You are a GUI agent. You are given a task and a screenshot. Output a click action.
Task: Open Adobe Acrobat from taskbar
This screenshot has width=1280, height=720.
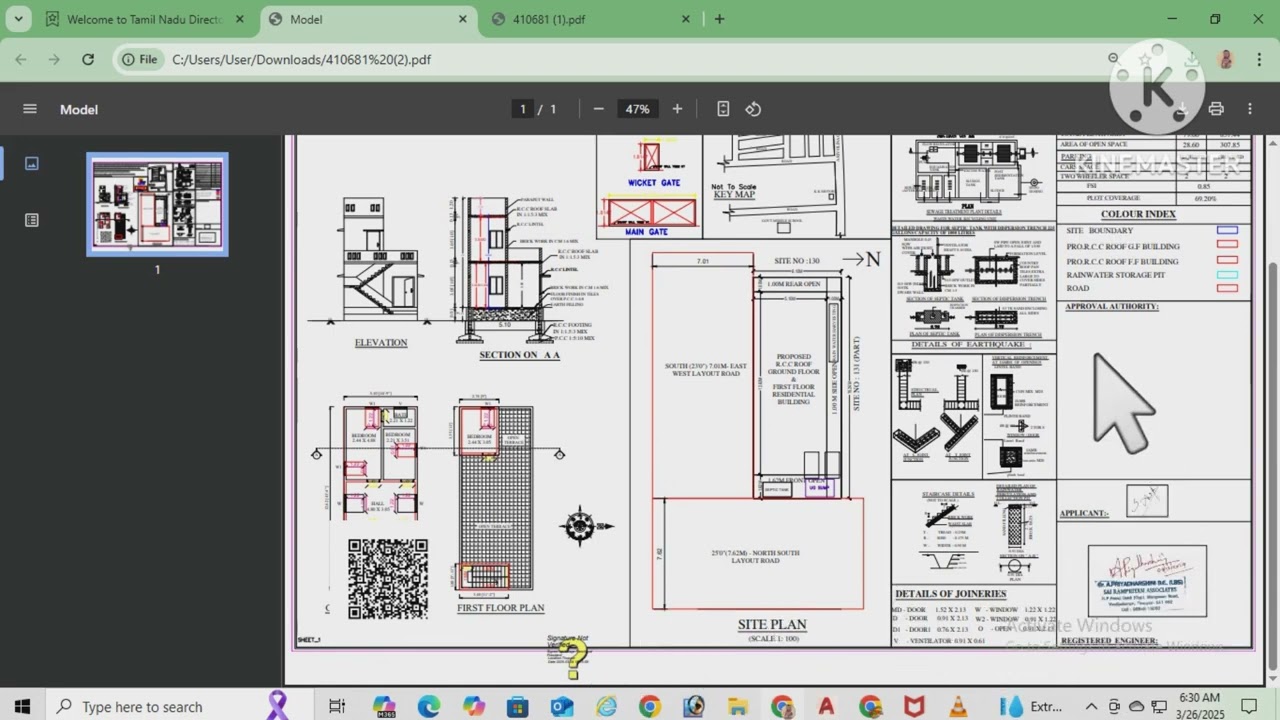point(826,706)
